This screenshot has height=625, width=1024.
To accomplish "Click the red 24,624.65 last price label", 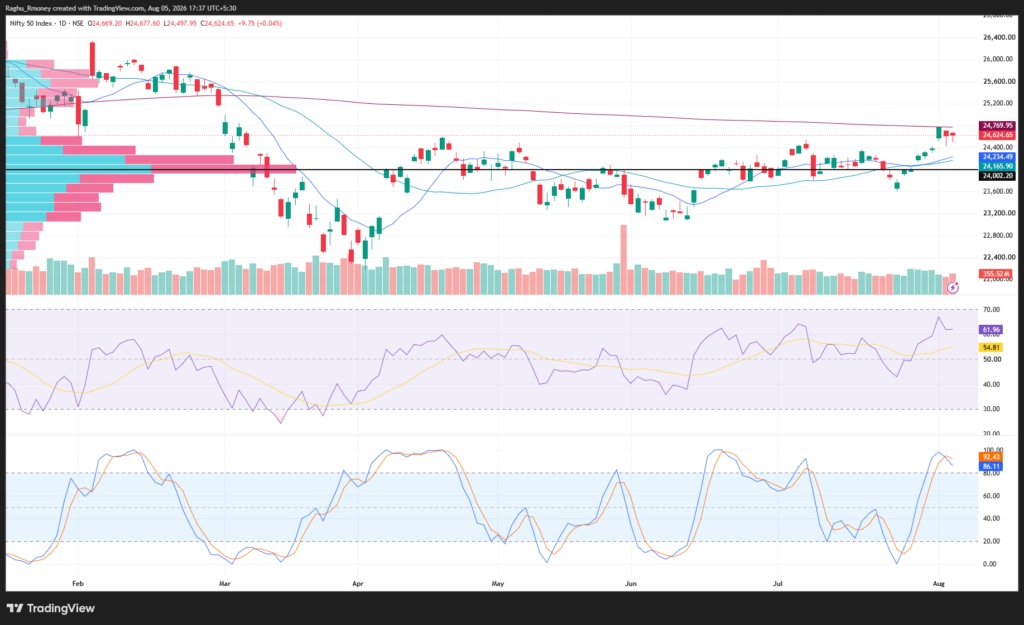I will point(997,135).
